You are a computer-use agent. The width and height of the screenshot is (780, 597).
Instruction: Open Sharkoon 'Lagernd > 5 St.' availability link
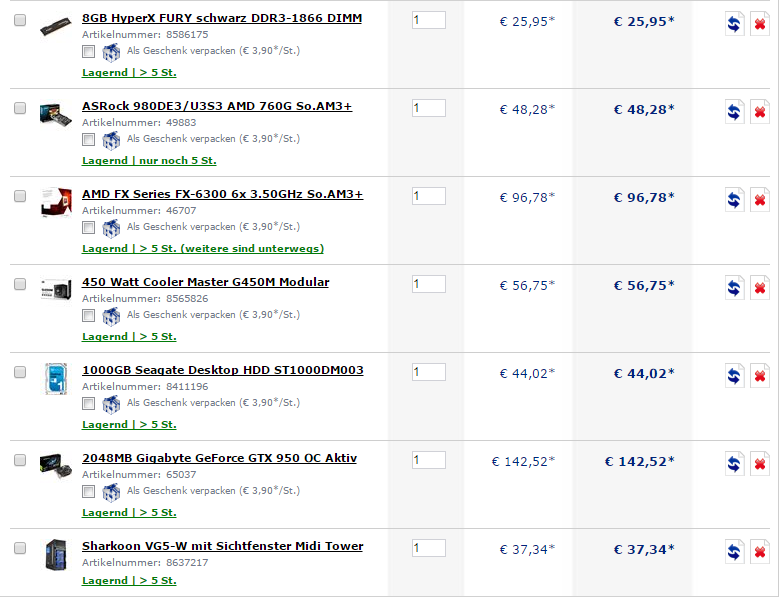click(x=129, y=581)
